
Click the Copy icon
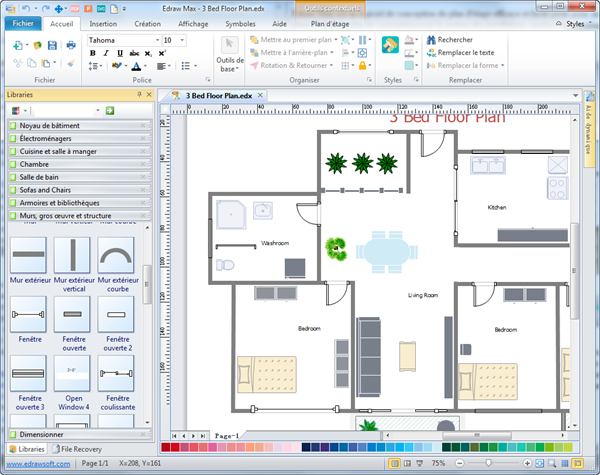coord(32,63)
